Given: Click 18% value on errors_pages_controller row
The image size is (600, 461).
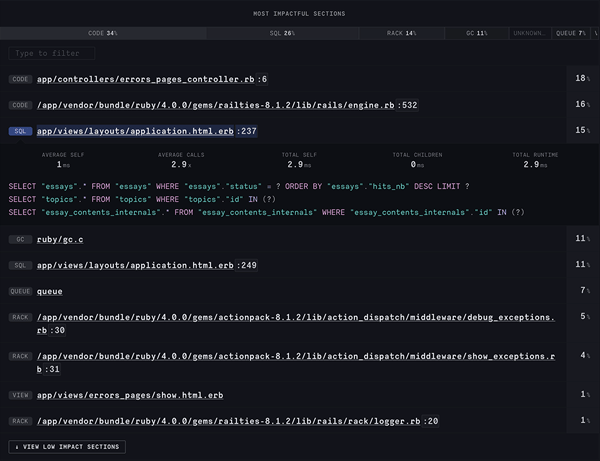Looking at the screenshot, I should [582, 78].
